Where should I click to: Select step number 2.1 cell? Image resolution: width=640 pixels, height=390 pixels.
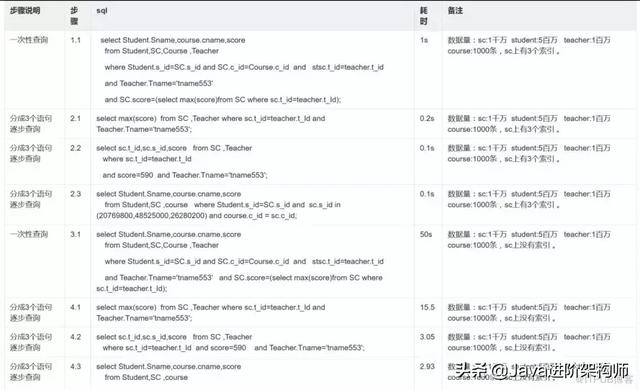76,118
